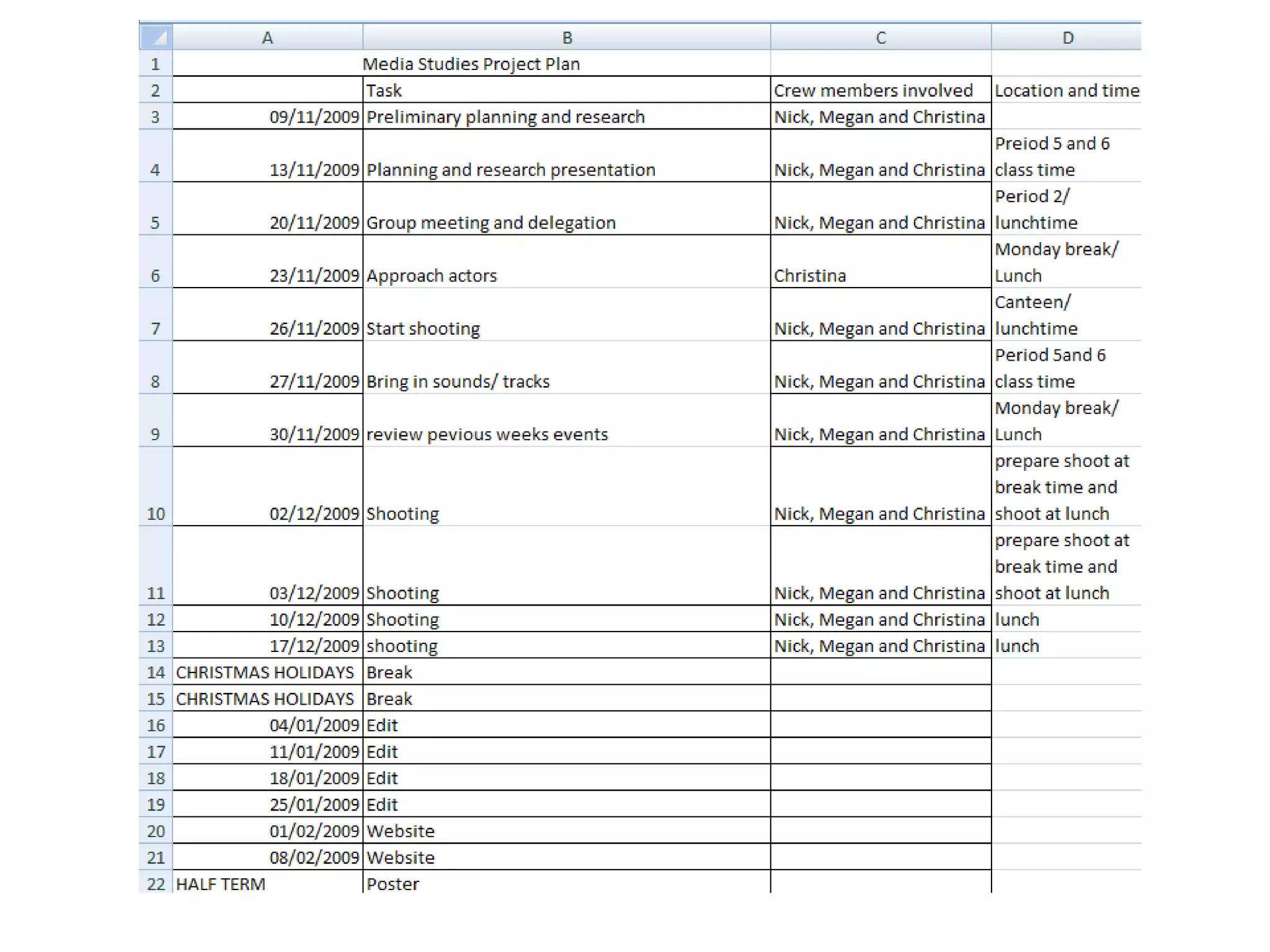Select column C header
The image size is (1270, 952).
point(881,38)
